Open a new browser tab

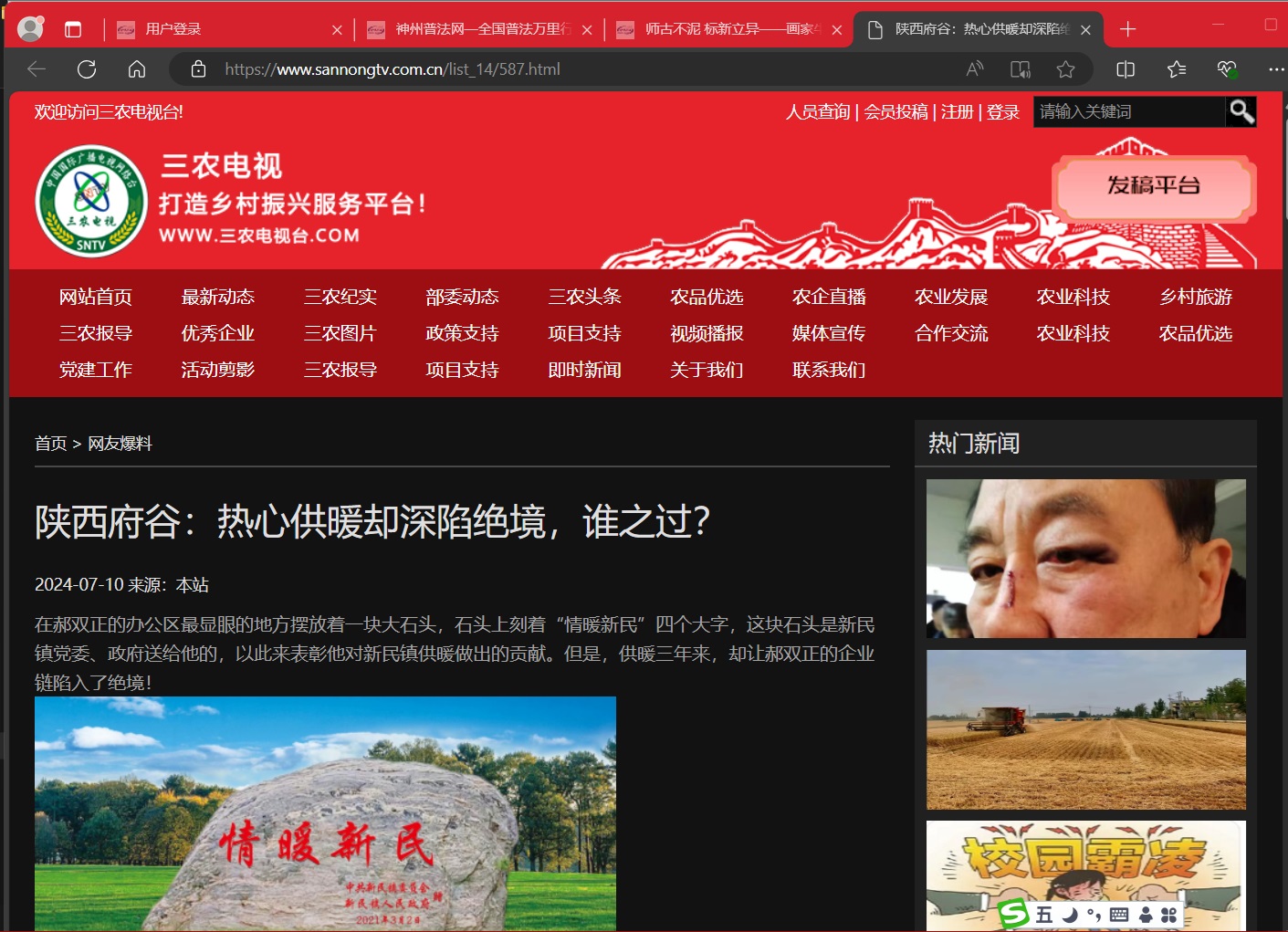1128,29
